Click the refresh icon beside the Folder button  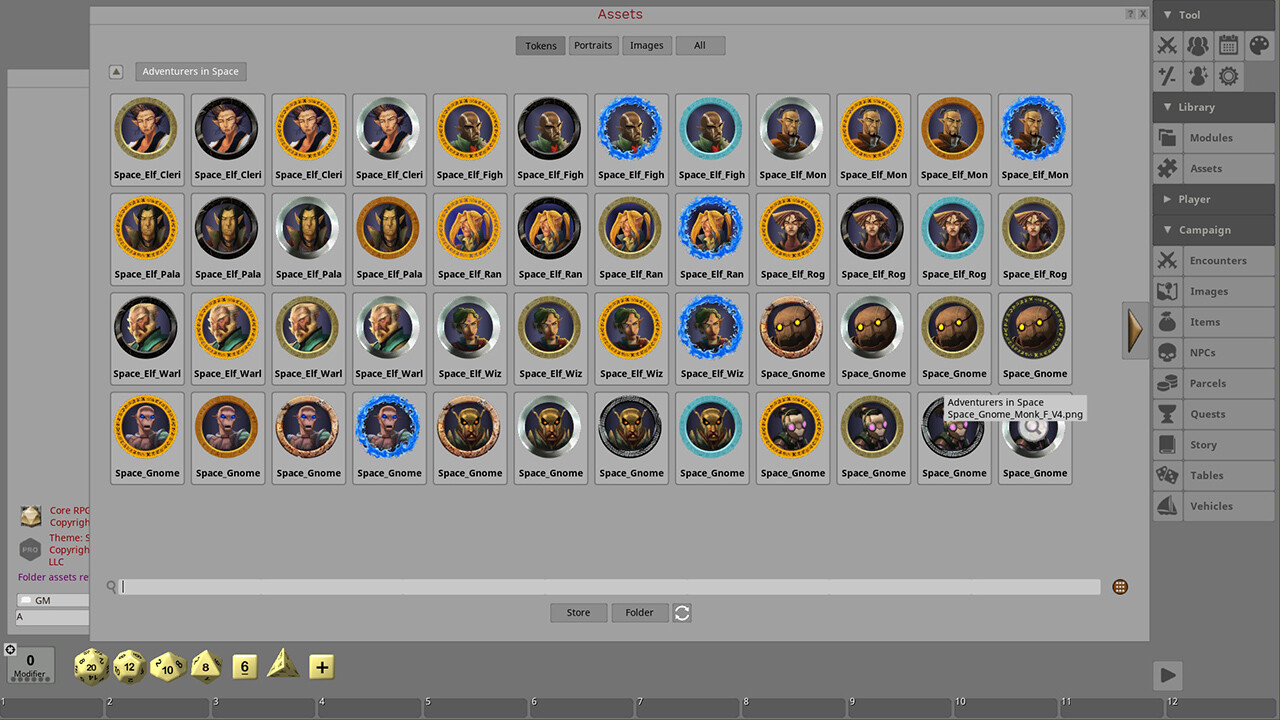click(682, 612)
